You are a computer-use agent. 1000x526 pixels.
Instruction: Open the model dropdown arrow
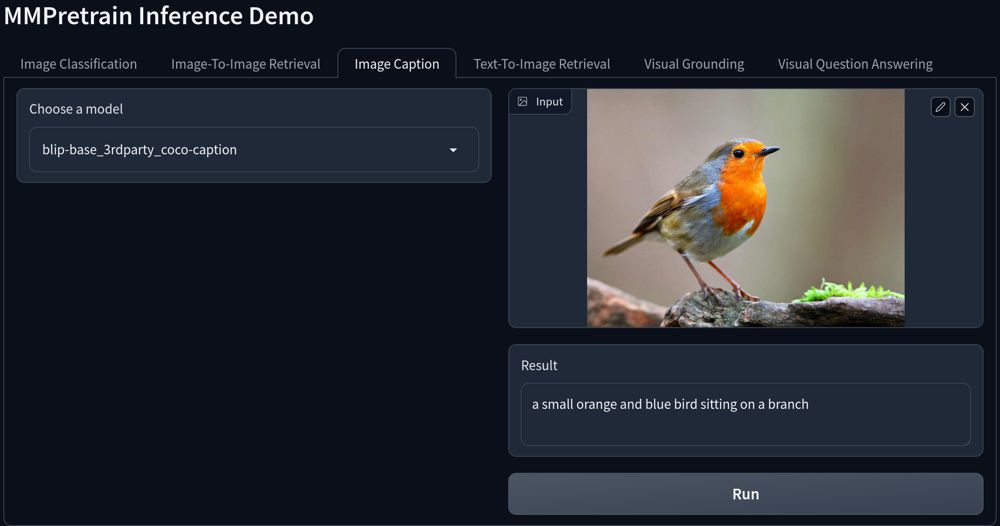click(453, 150)
